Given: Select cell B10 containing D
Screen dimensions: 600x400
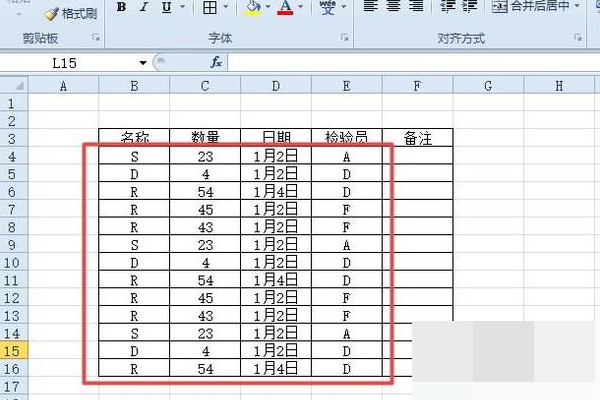Looking at the screenshot, I should tap(134, 262).
